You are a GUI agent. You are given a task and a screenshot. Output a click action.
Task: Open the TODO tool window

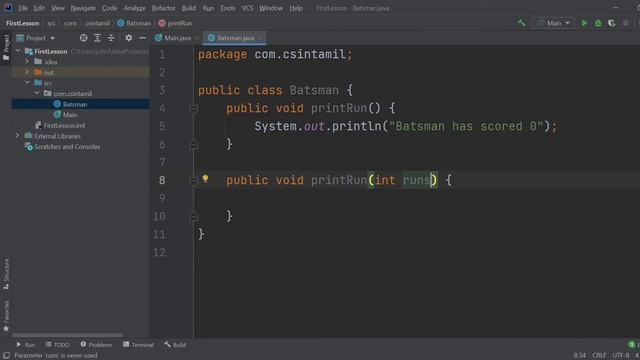pyautogui.click(x=58, y=345)
